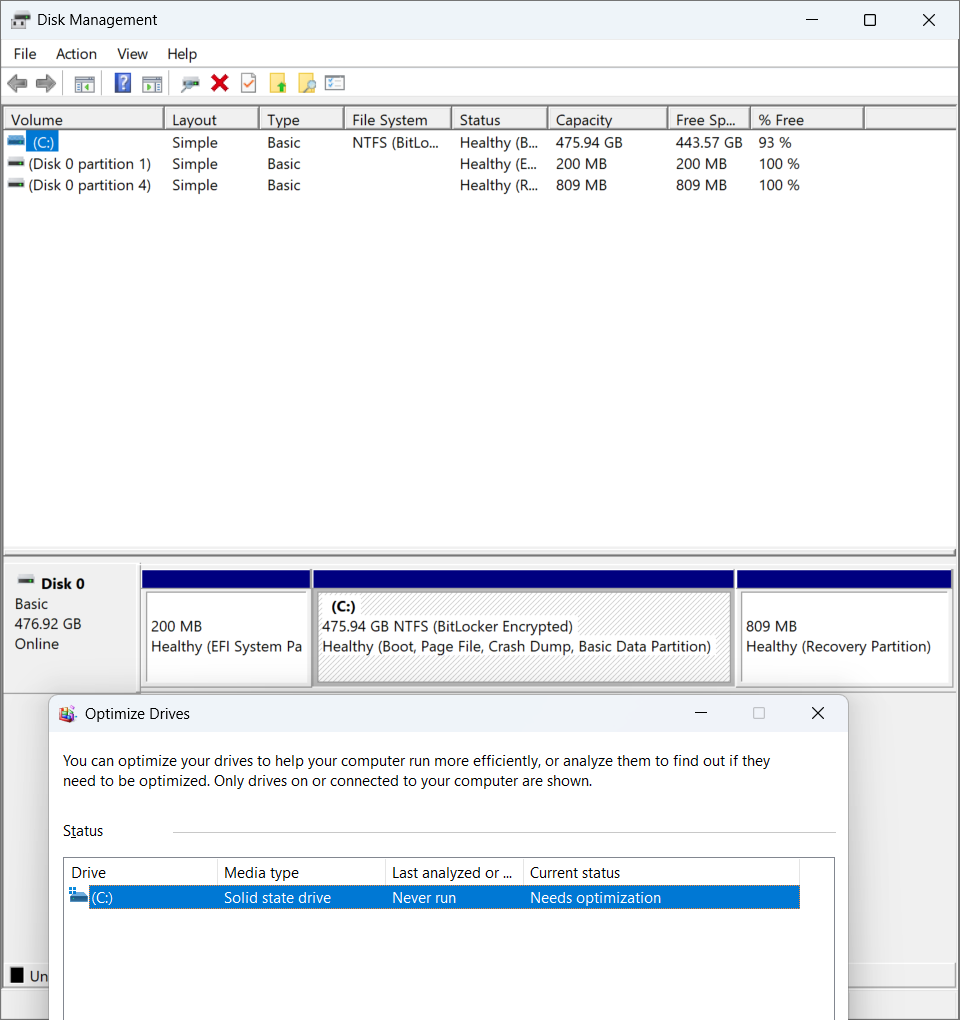Click the show/hide console tree icon
Screen dimensions: 960x1020
coord(85,84)
